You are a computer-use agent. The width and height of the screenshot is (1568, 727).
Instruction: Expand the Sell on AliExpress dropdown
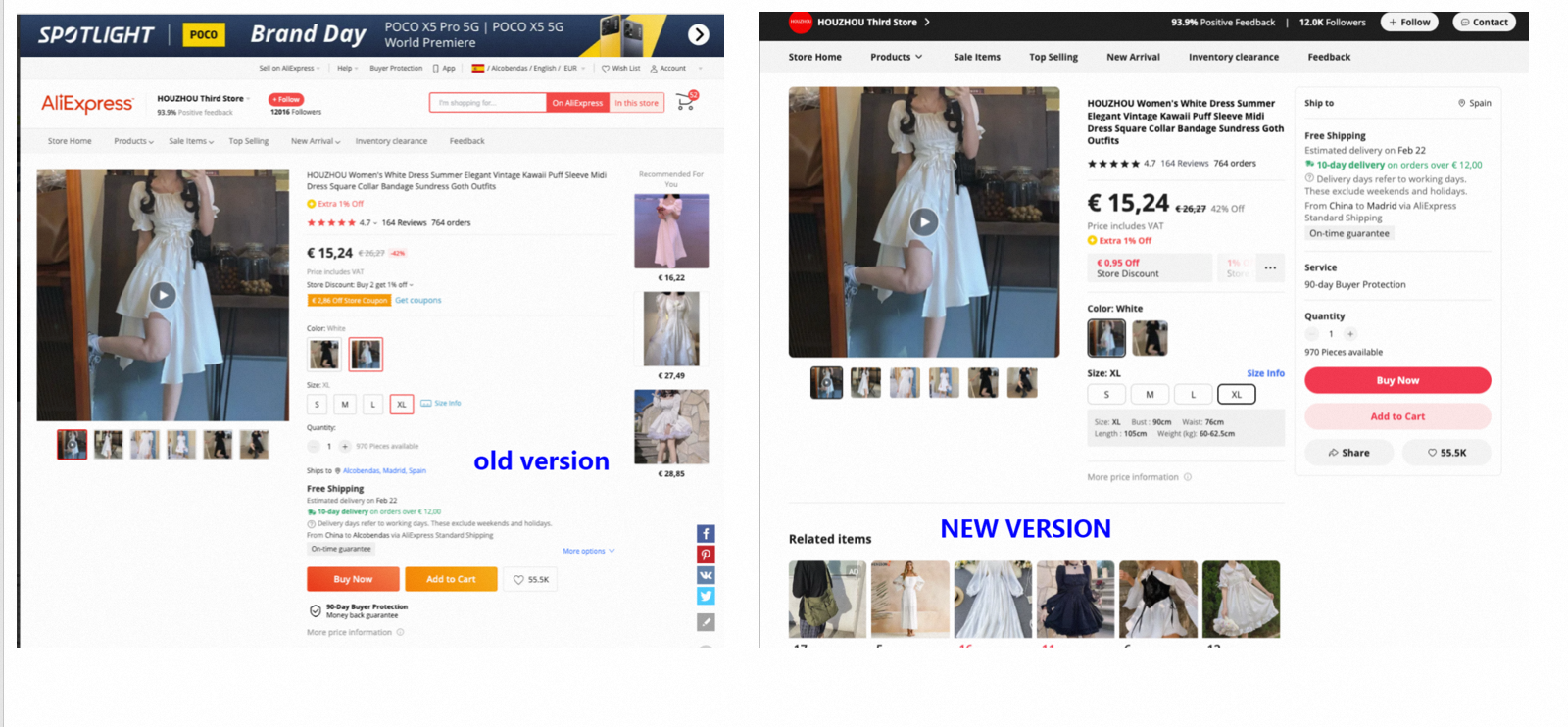(x=289, y=69)
